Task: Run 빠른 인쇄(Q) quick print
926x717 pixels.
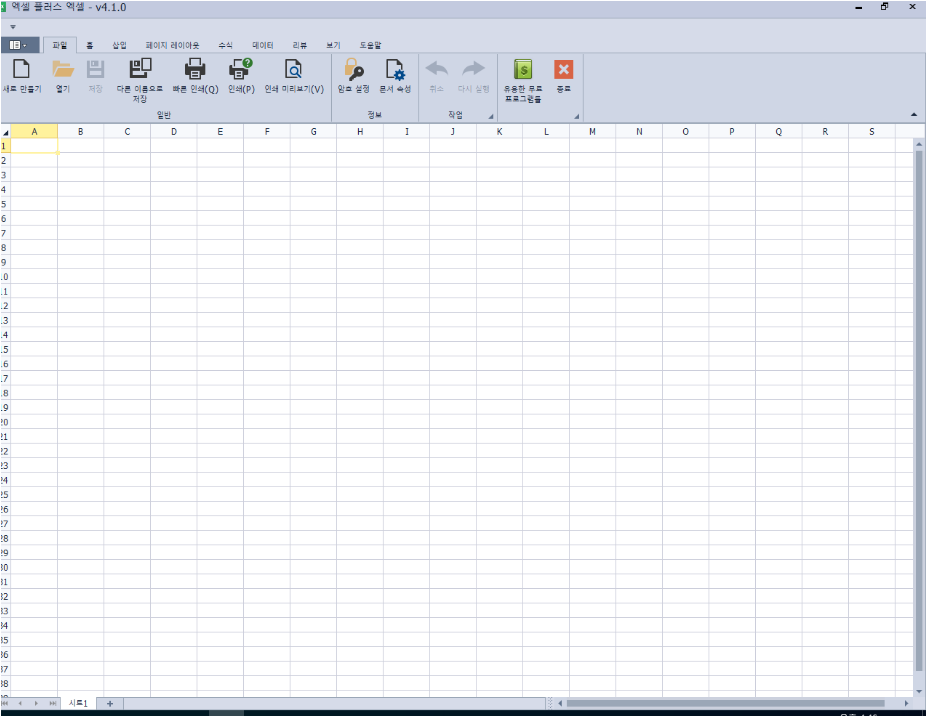Action: [x=195, y=69]
